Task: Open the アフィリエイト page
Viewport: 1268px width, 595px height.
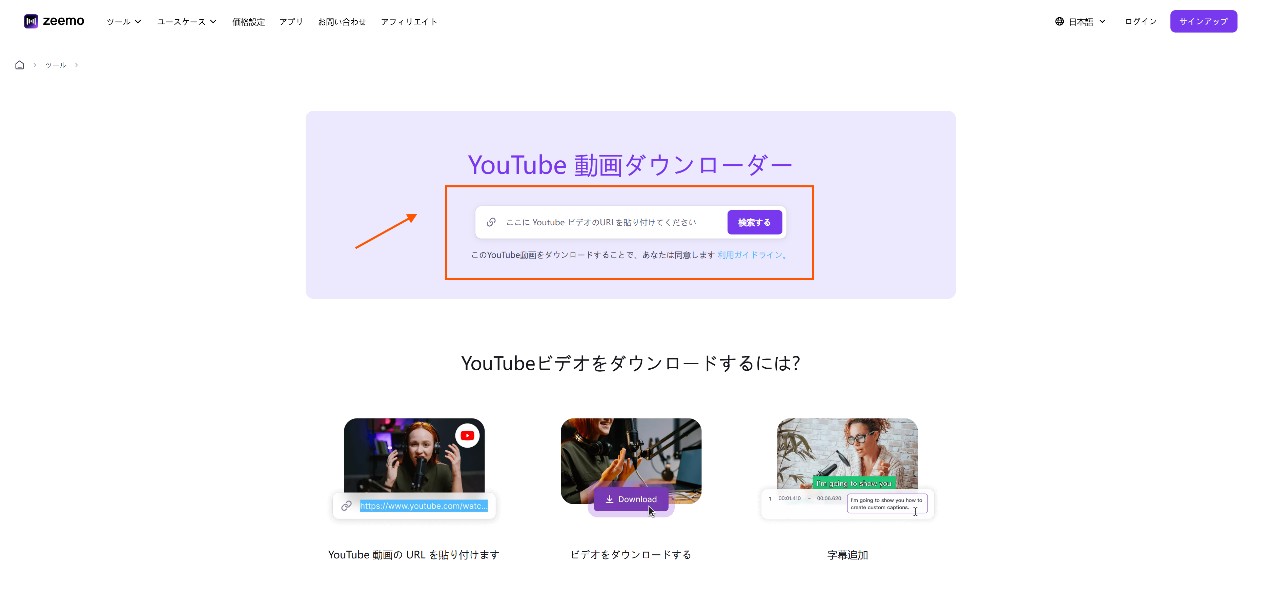Action: pos(409,21)
